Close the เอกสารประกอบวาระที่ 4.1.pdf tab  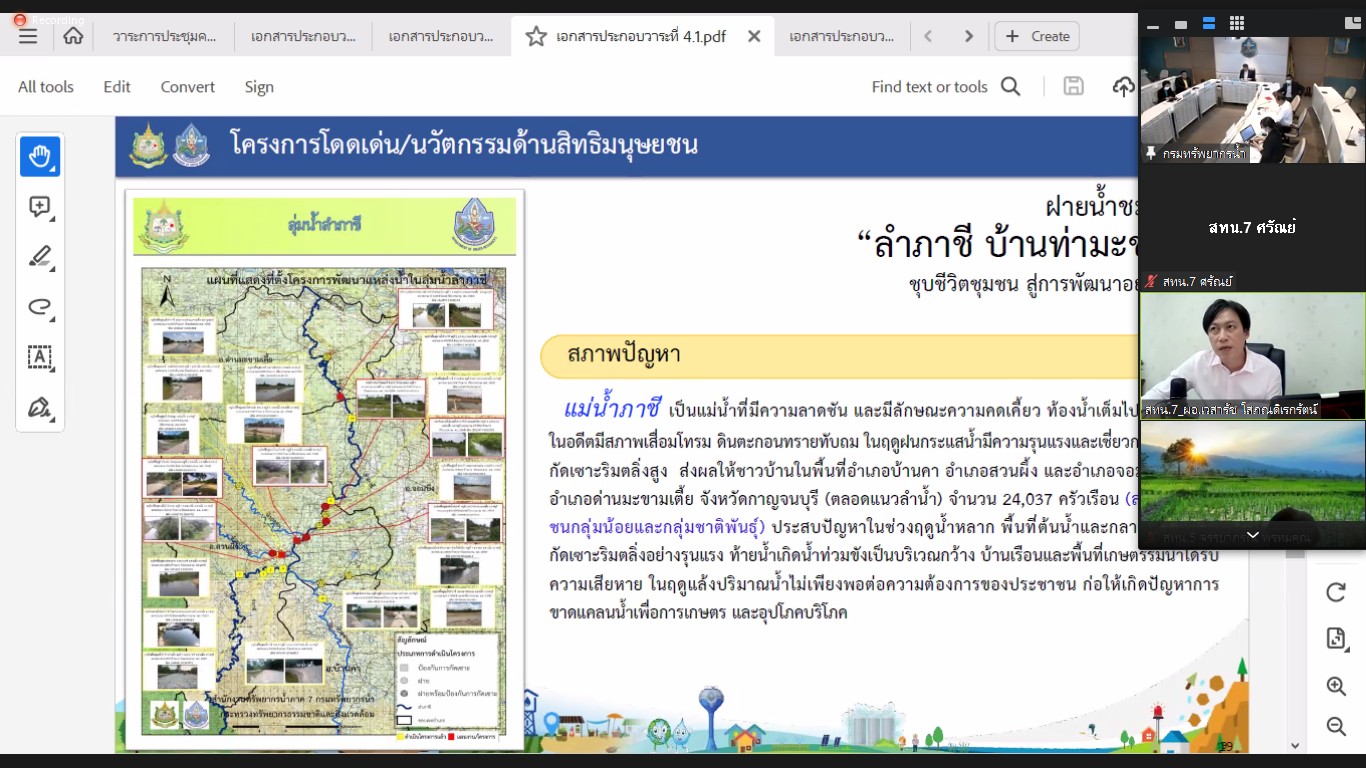(754, 36)
